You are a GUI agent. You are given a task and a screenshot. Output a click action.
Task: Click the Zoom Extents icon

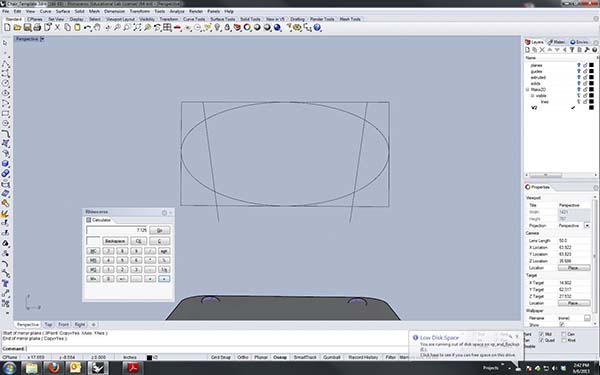click(137, 28)
